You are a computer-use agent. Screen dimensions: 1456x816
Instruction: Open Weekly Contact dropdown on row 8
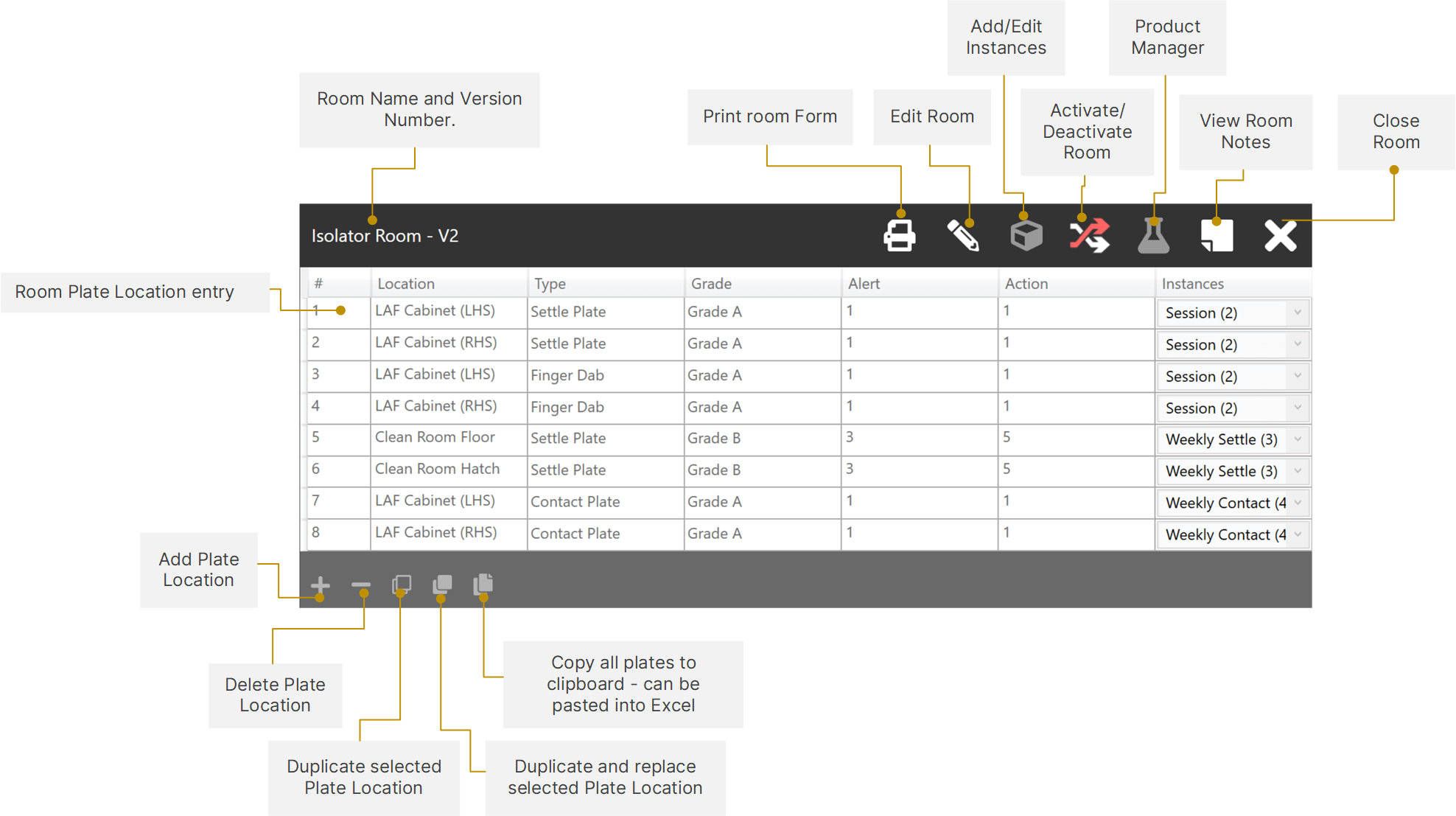(x=1296, y=534)
